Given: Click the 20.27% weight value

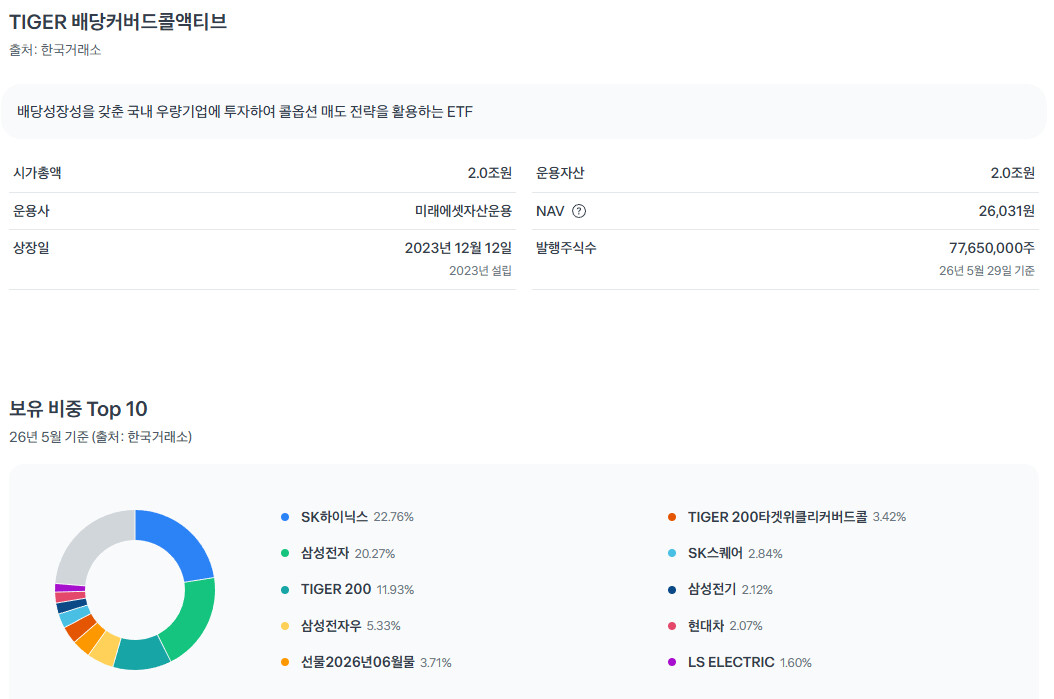Looking at the screenshot, I should tap(374, 554).
